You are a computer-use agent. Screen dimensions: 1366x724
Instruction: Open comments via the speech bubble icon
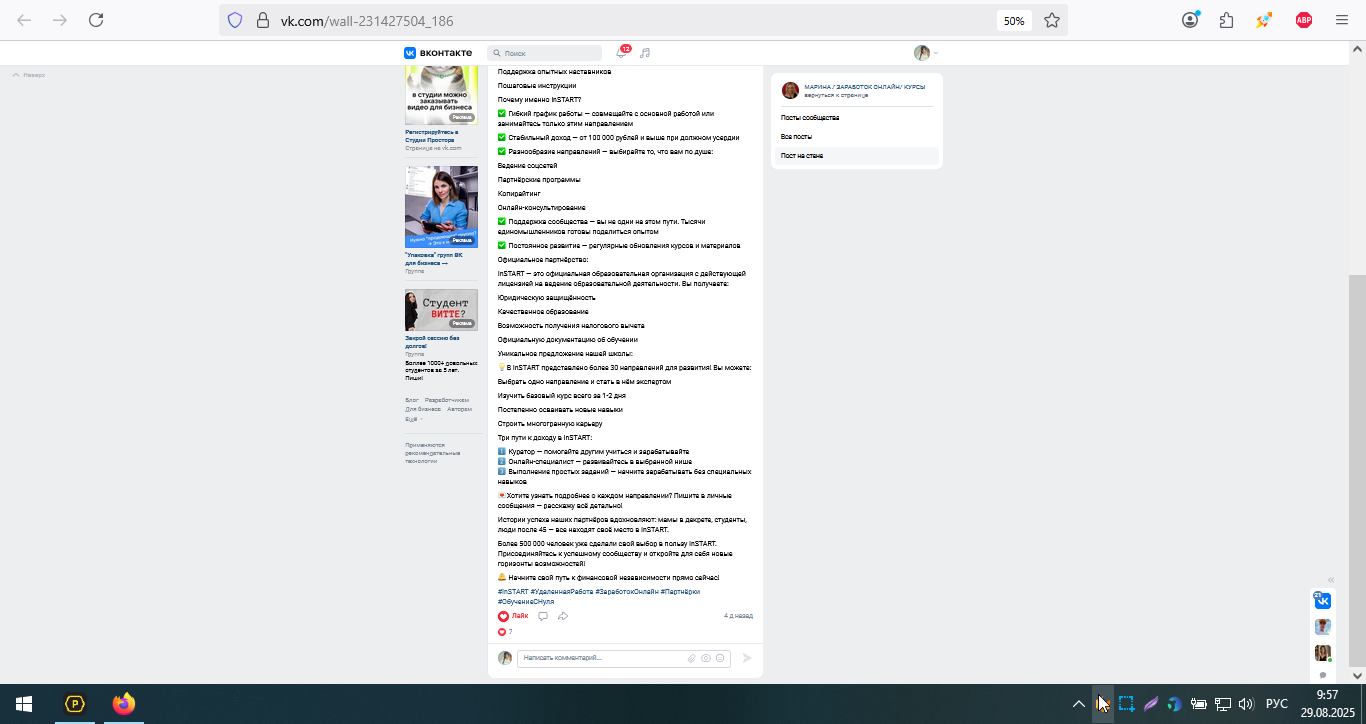click(543, 616)
